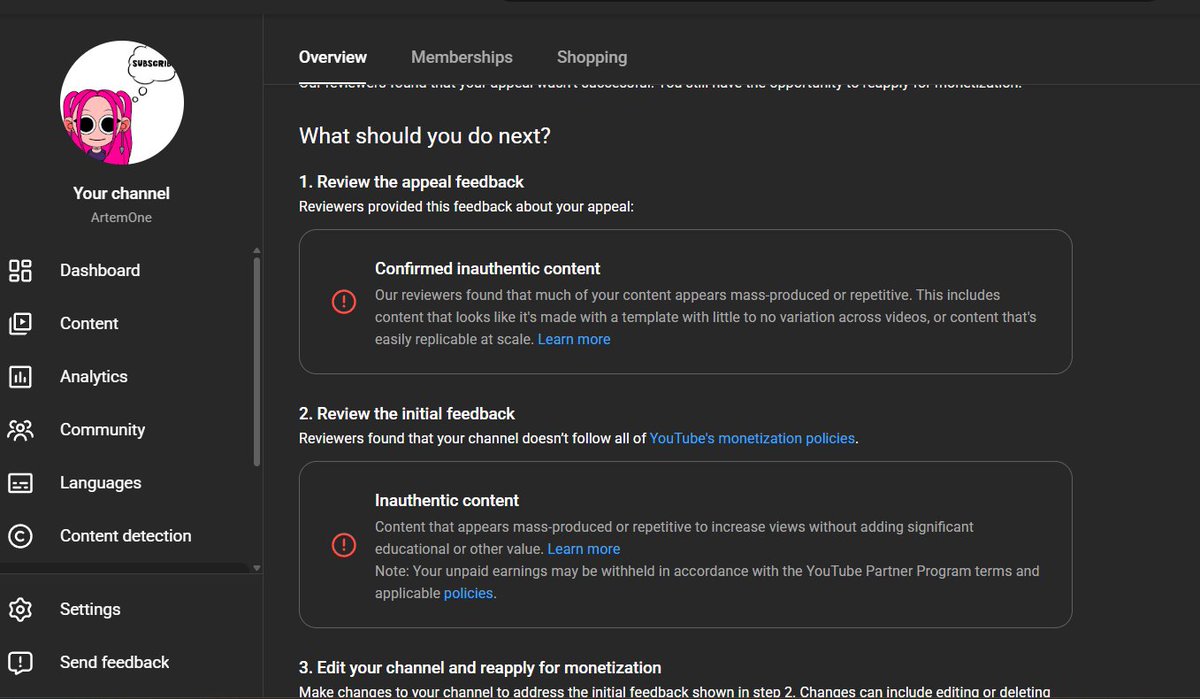
Task: Open the 'policies' link after 'applicable'
Action: tap(468, 593)
